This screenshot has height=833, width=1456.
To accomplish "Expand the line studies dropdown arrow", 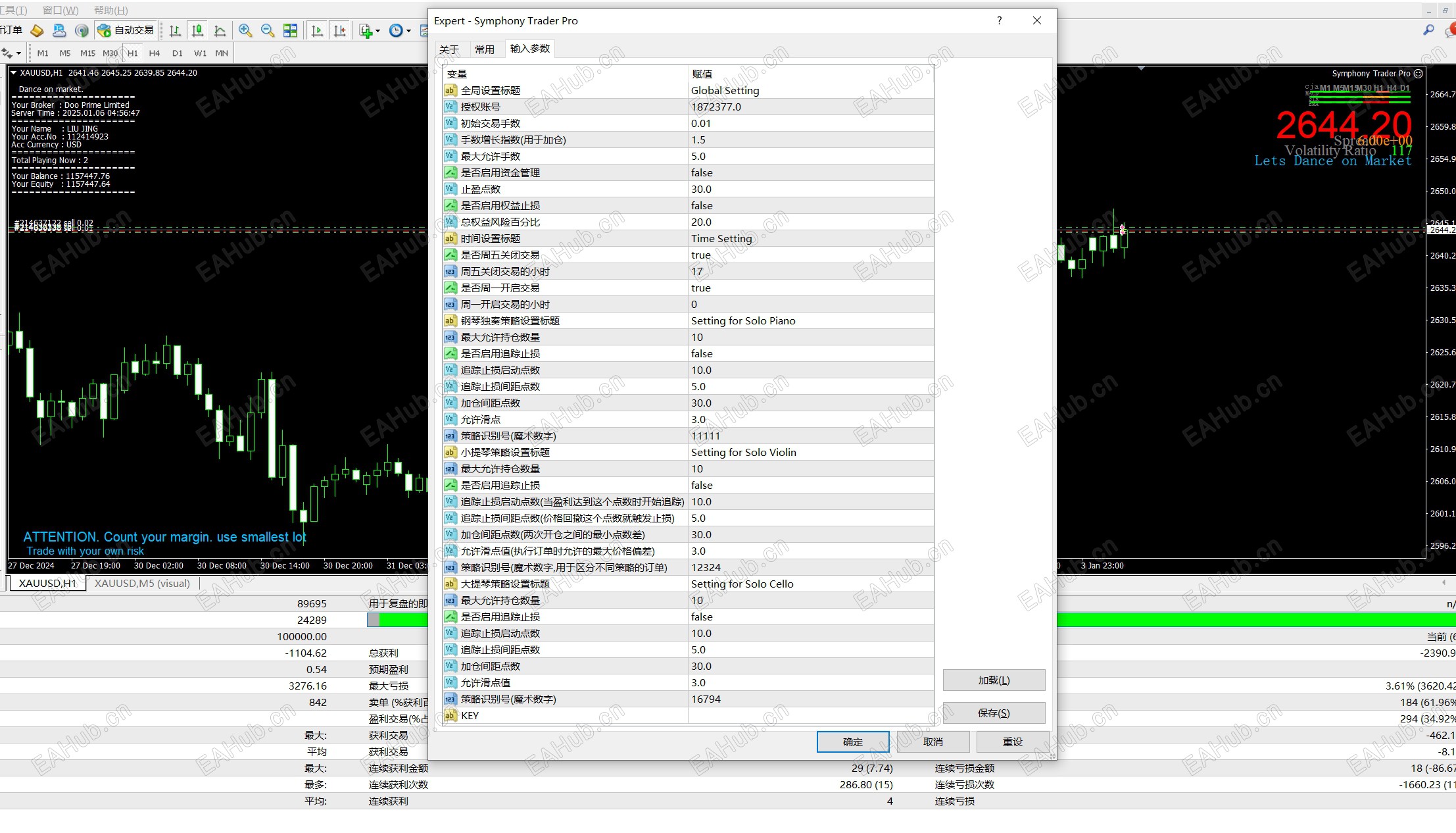I will click(x=18, y=53).
